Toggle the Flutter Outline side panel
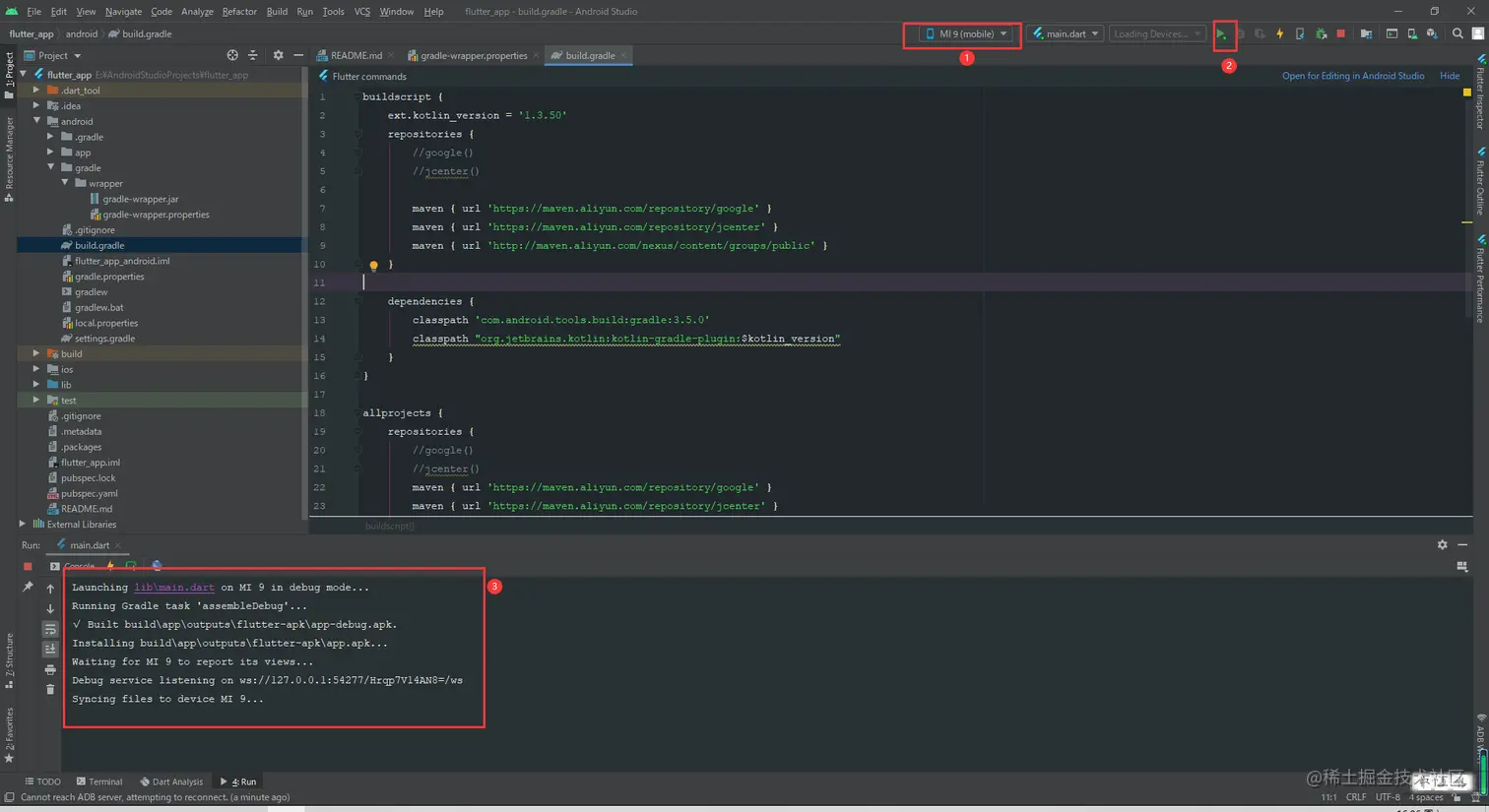 1480,181
